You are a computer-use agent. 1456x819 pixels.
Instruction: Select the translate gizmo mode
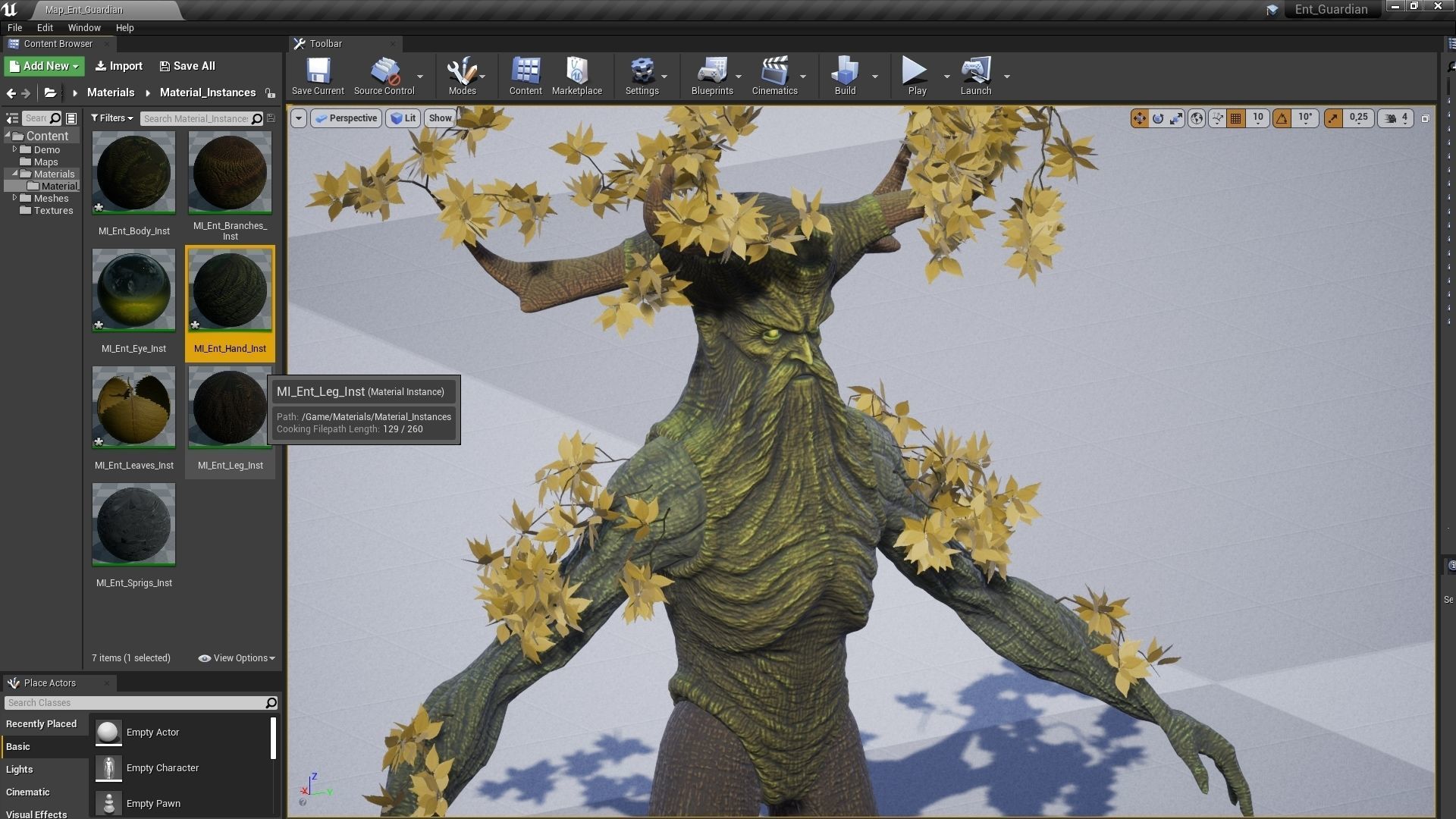[1139, 118]
